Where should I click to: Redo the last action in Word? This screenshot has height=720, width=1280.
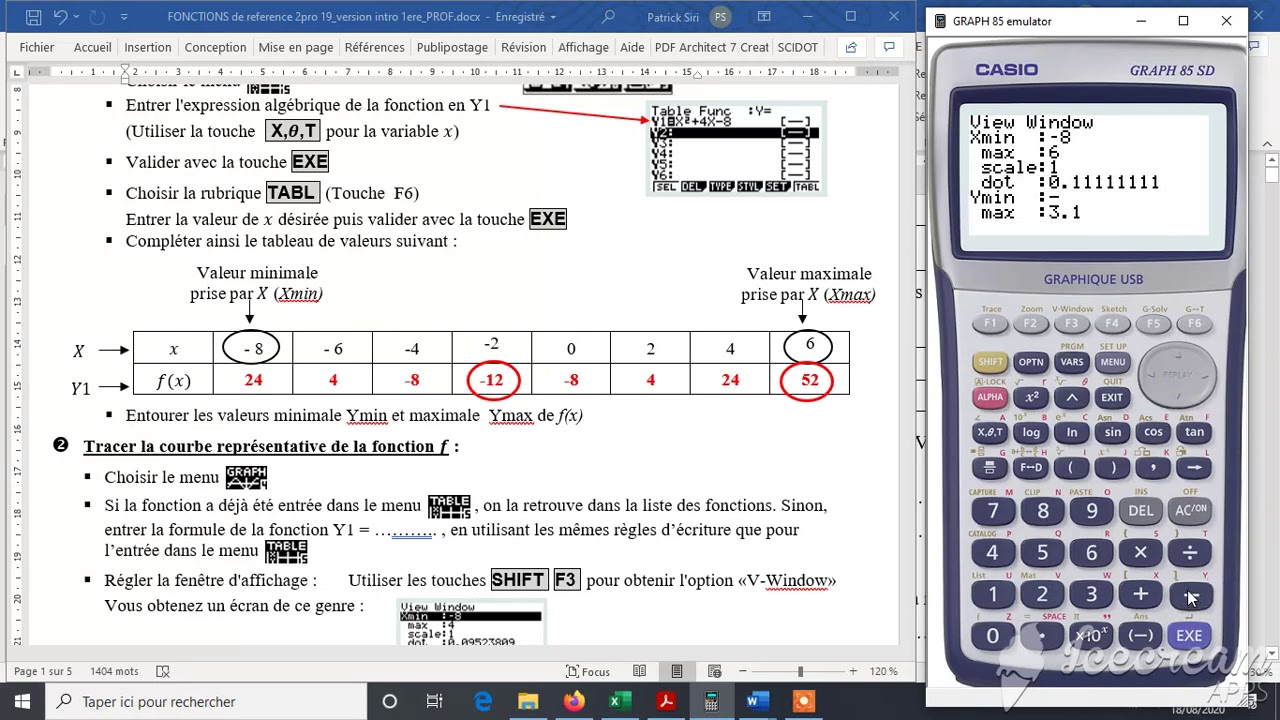point(97,17)
